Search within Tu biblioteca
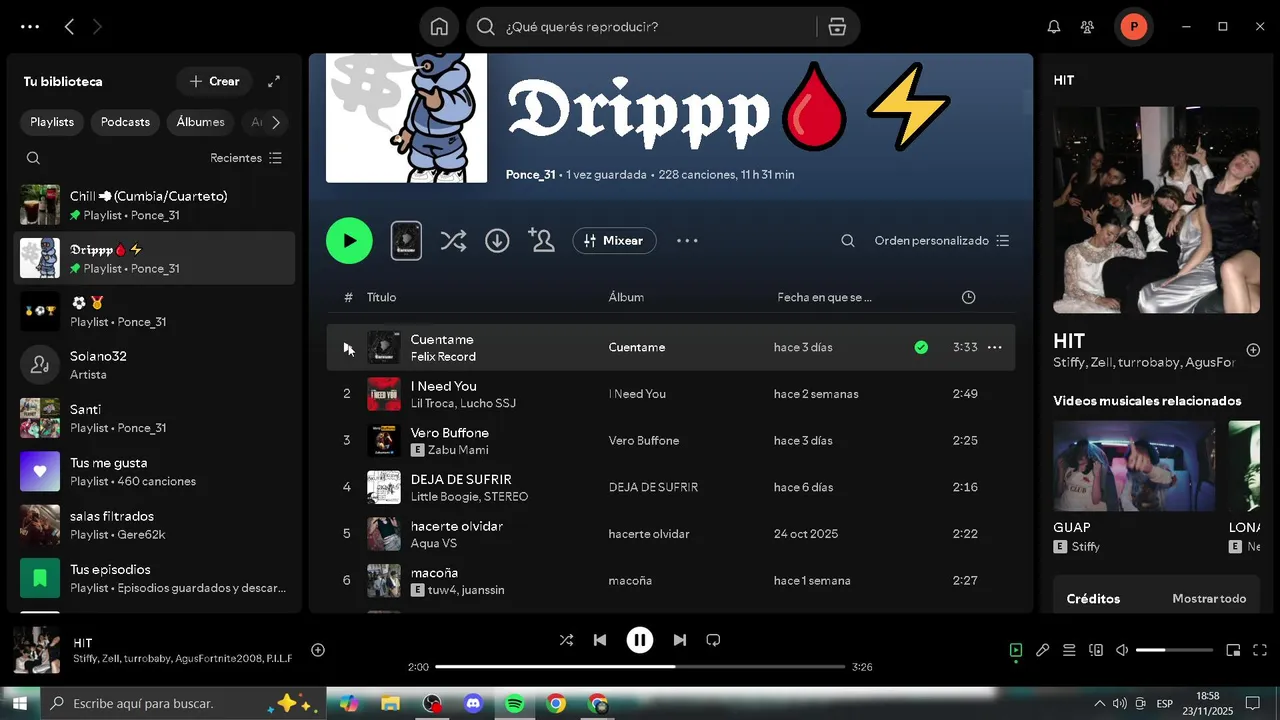 point(33,158)
